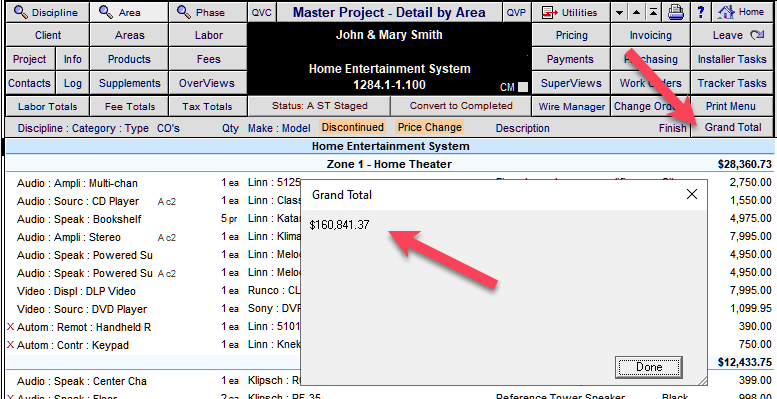Viewport: 777px width, 399px height.
Task: Open the Info section
Action: (72, 59)
